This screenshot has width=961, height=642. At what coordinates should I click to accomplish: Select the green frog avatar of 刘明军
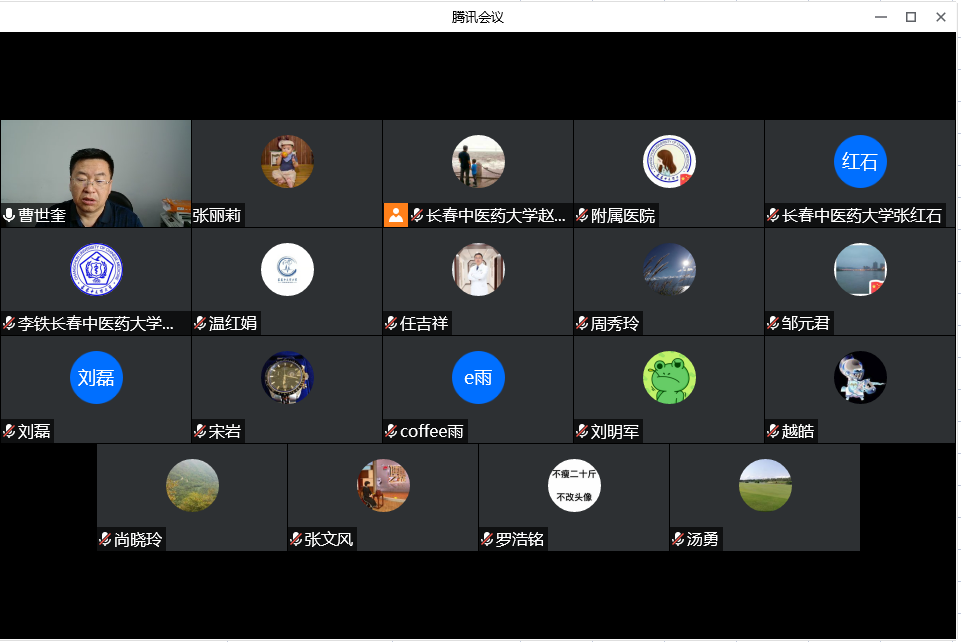click(x=669, y=377)
